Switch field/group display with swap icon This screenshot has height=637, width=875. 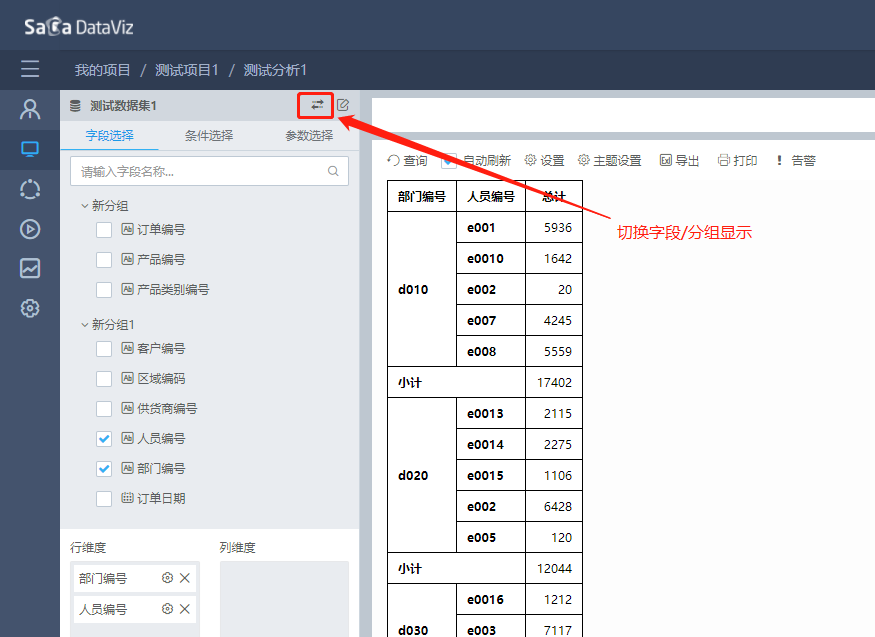tap(317, 105)
